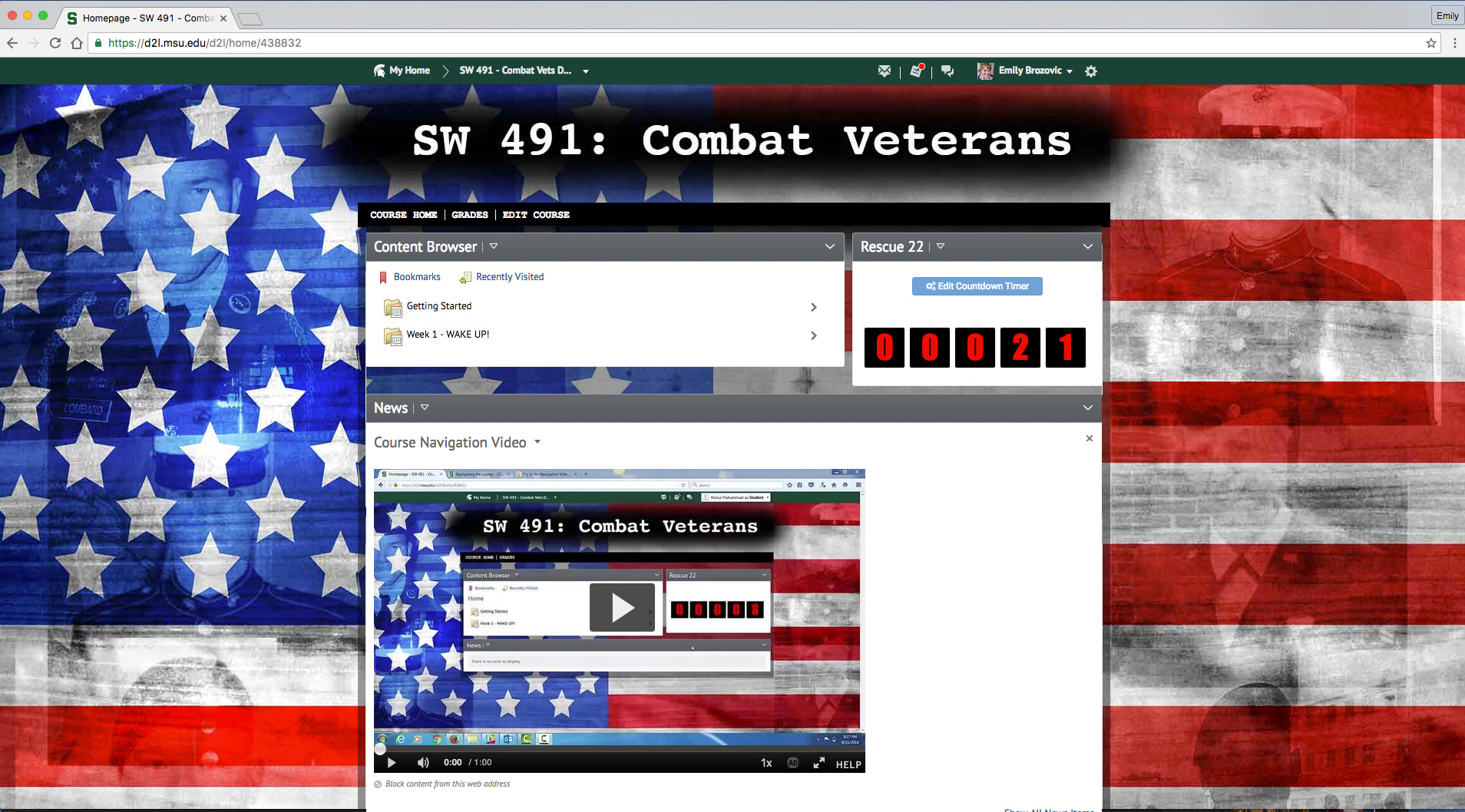Screen dimensions: 1465x812
Task: Mute the video player volume
Action: coord(423,763)
